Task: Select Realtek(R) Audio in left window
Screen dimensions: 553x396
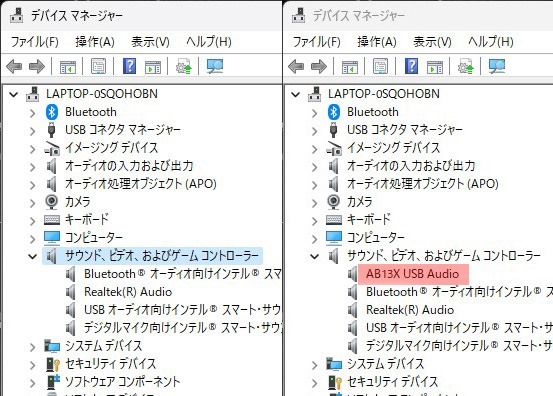Action: tap(128, 292)
